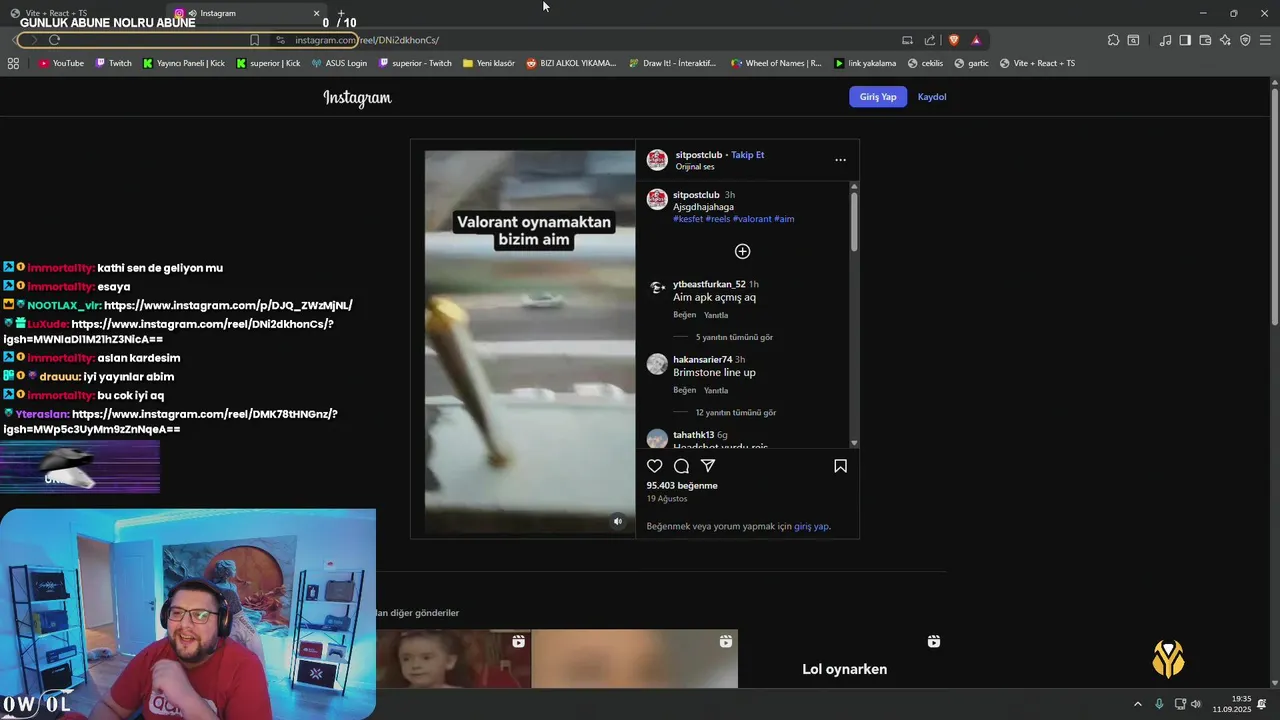The width and height of the screenshot is (1280, 720).
Task: Click the 95.403 beğenme likes count
Action: coord(682,486)
